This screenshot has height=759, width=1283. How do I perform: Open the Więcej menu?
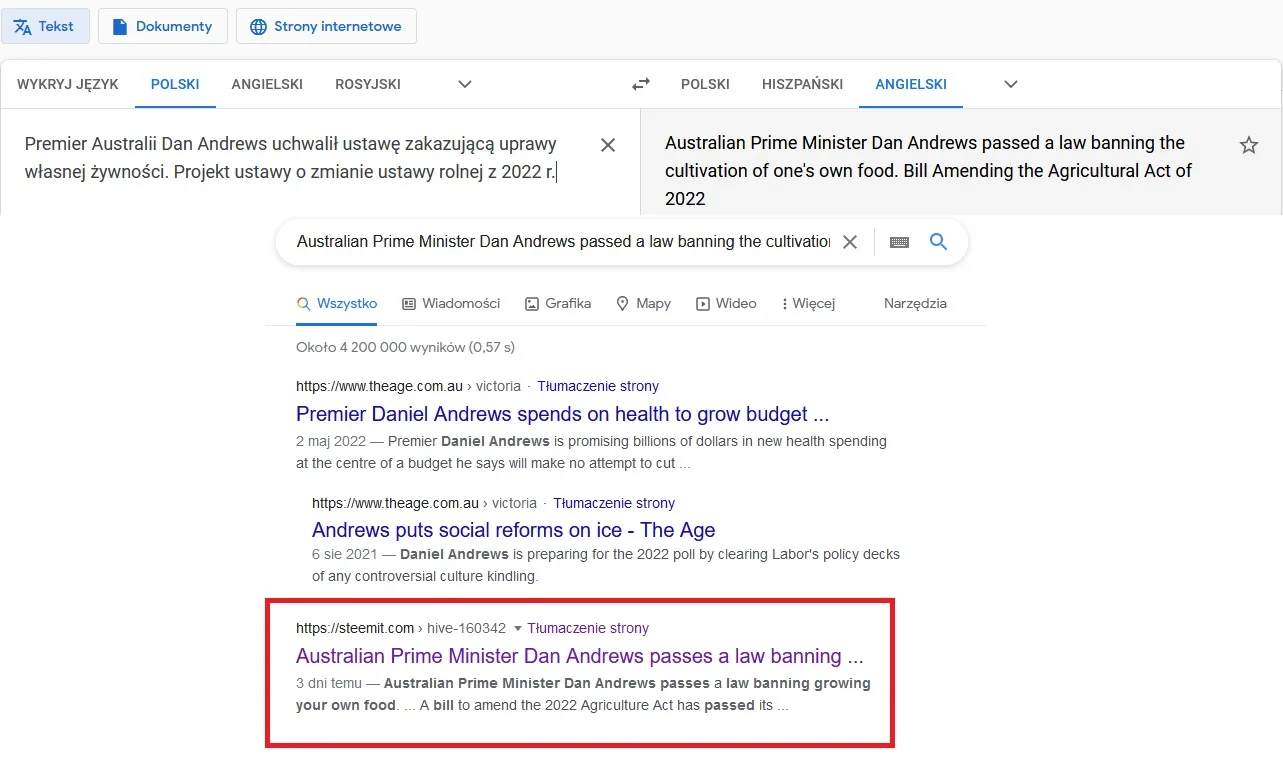[x=808, y=303]
